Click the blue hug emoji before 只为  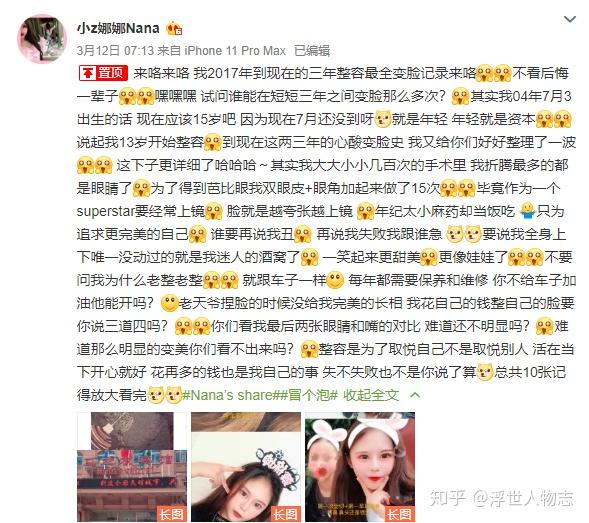click(527, 211)
